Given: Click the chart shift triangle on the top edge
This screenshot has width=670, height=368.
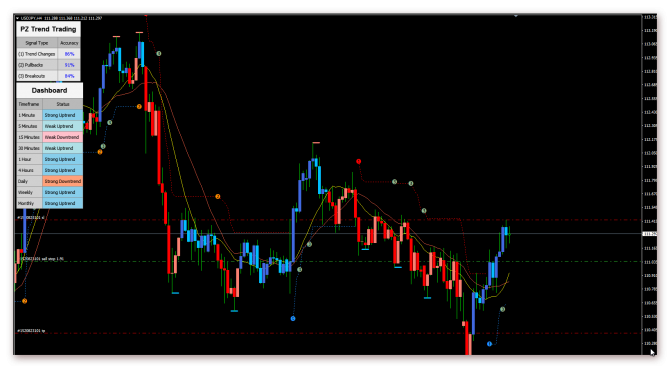Looking at the screenshot, I should (516, 16).
